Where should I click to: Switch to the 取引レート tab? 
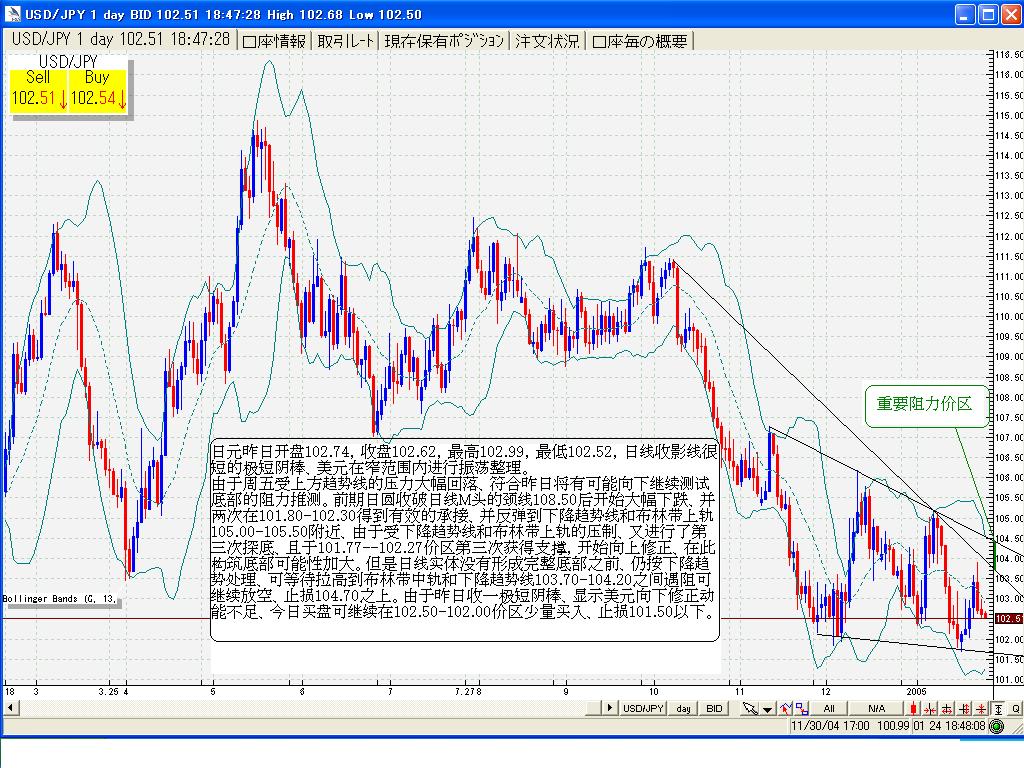click(x=345, y=41)
